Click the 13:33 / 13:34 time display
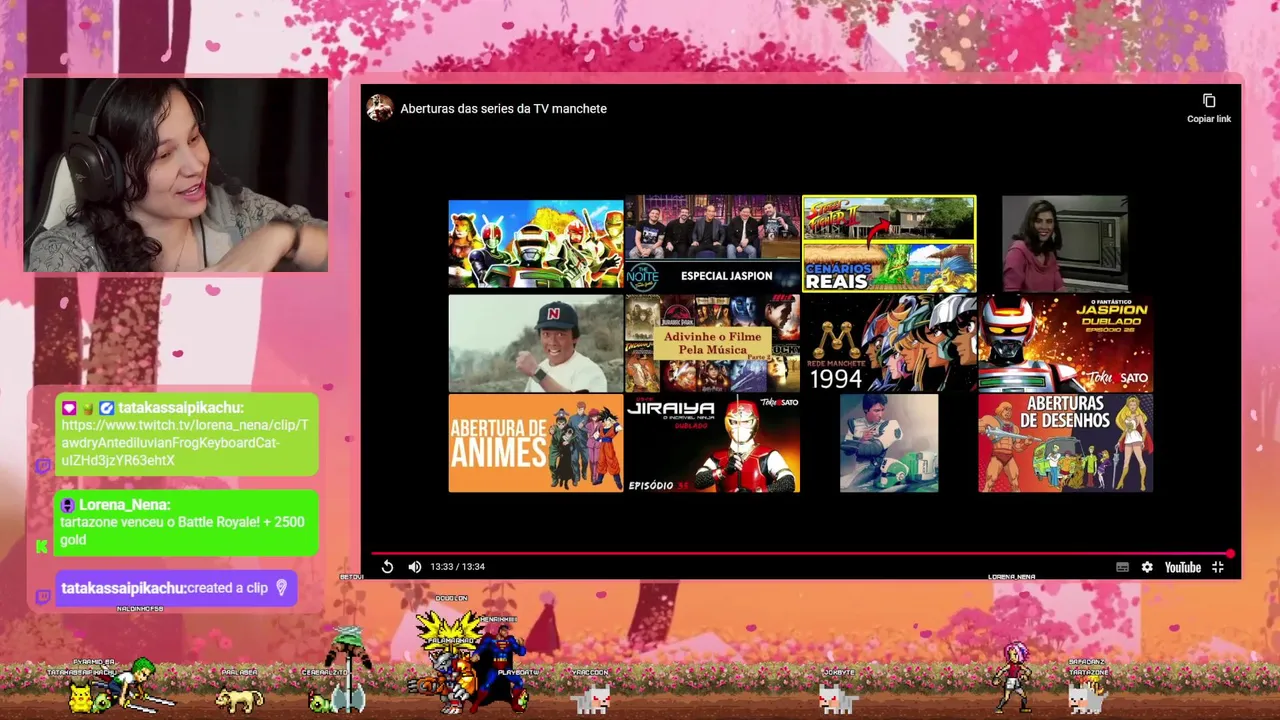The width and height of the screenshot is (1280, 720). (x=457, y=567)
